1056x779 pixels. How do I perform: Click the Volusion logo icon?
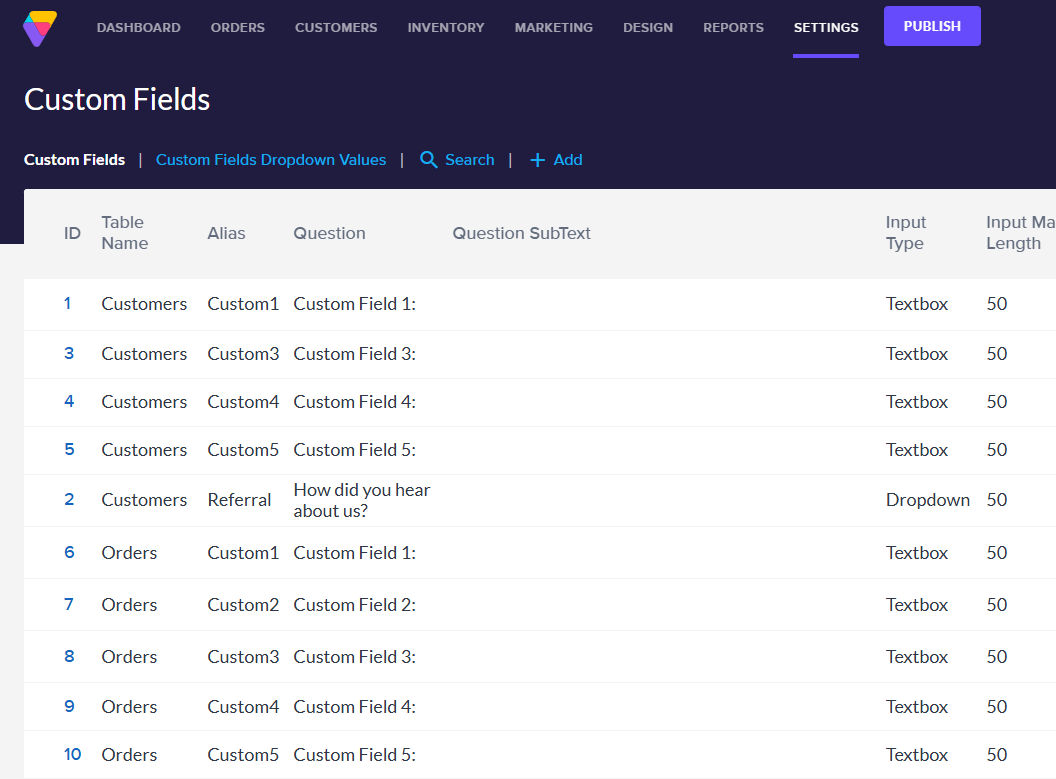[39, 28]
